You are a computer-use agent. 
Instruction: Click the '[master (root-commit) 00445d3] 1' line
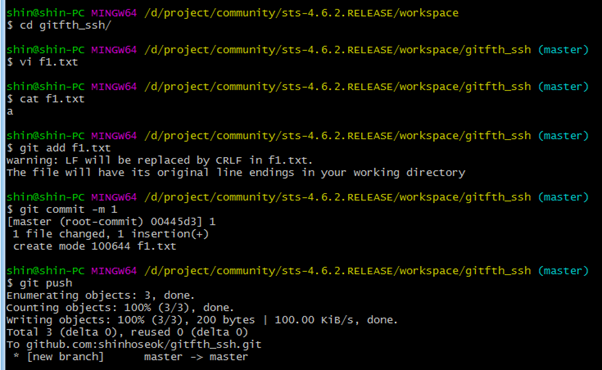(111, 222)
